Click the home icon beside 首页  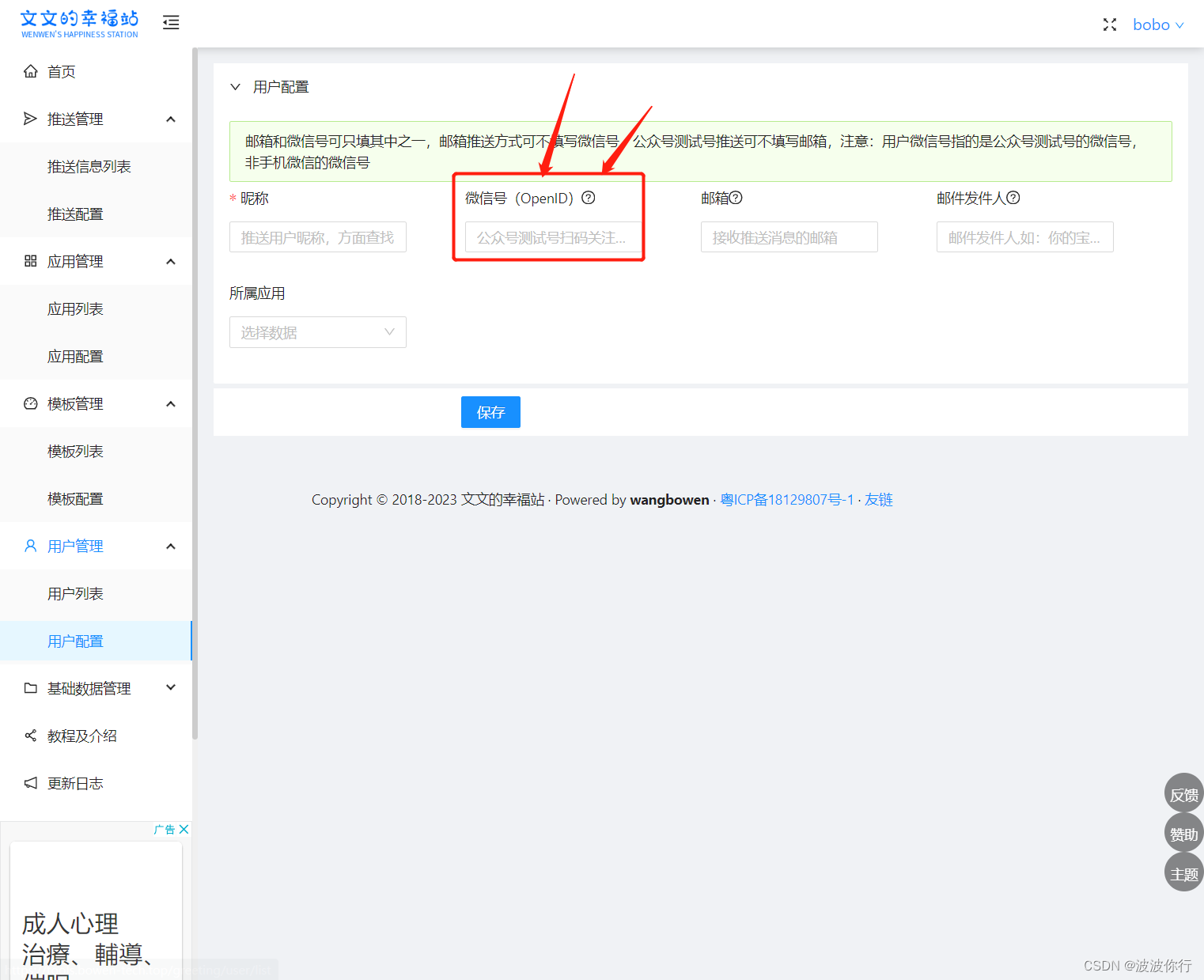[x=31, y=71]
